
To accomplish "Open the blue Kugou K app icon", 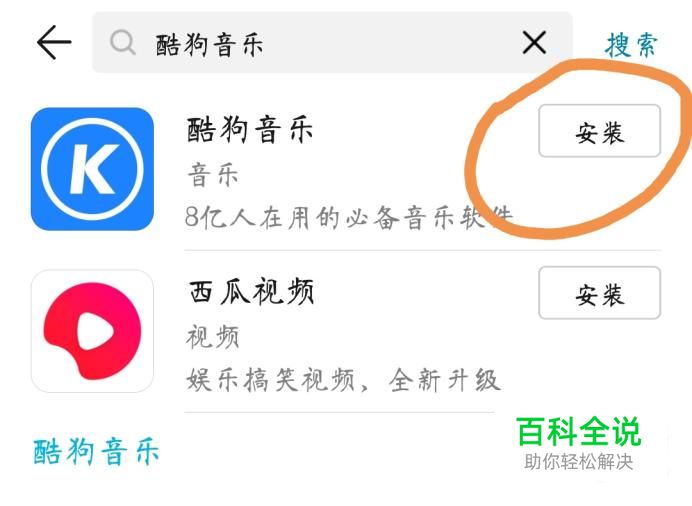I will (92, 169).
